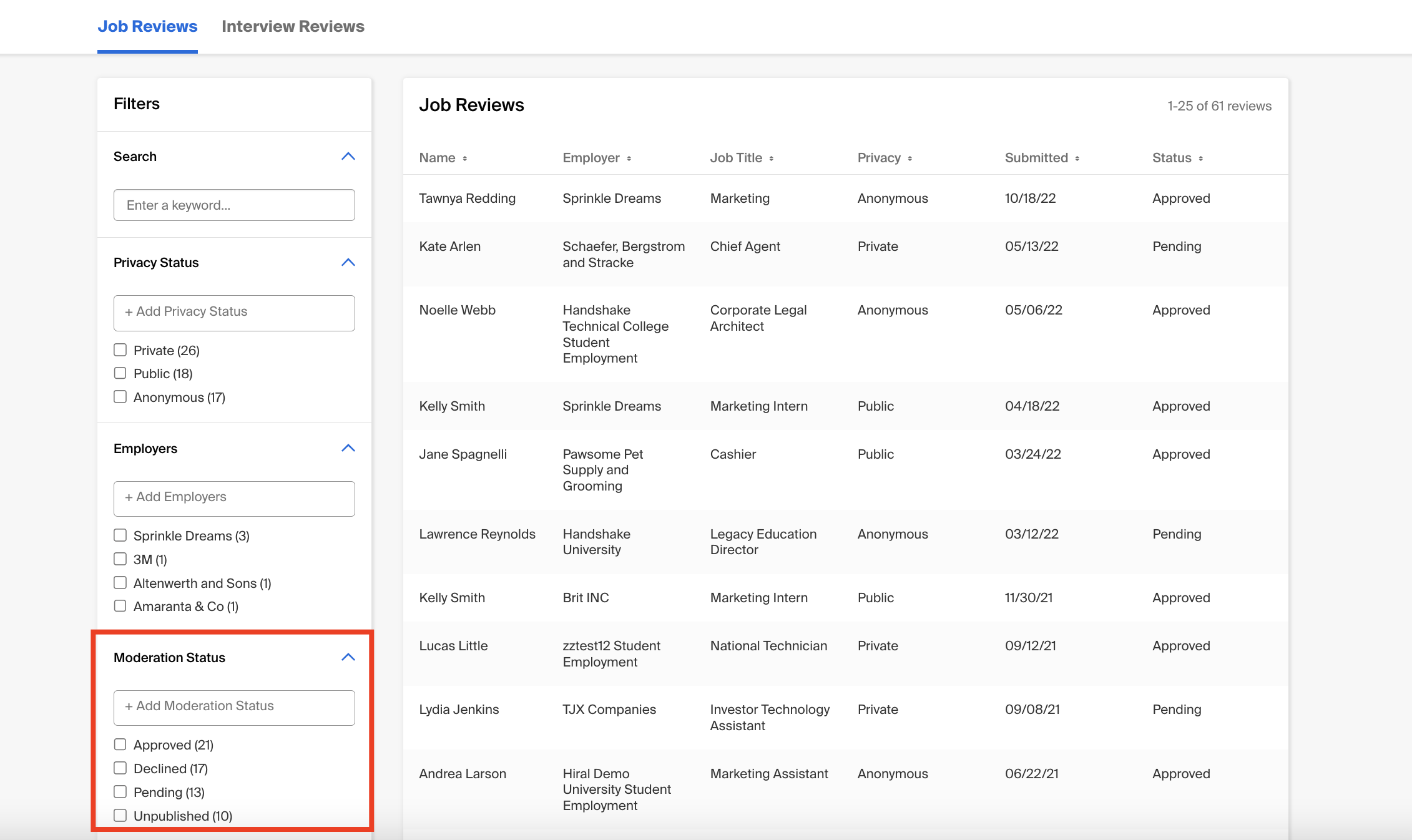Enable the Anonymous (17) privacy filter

point(120,397)
